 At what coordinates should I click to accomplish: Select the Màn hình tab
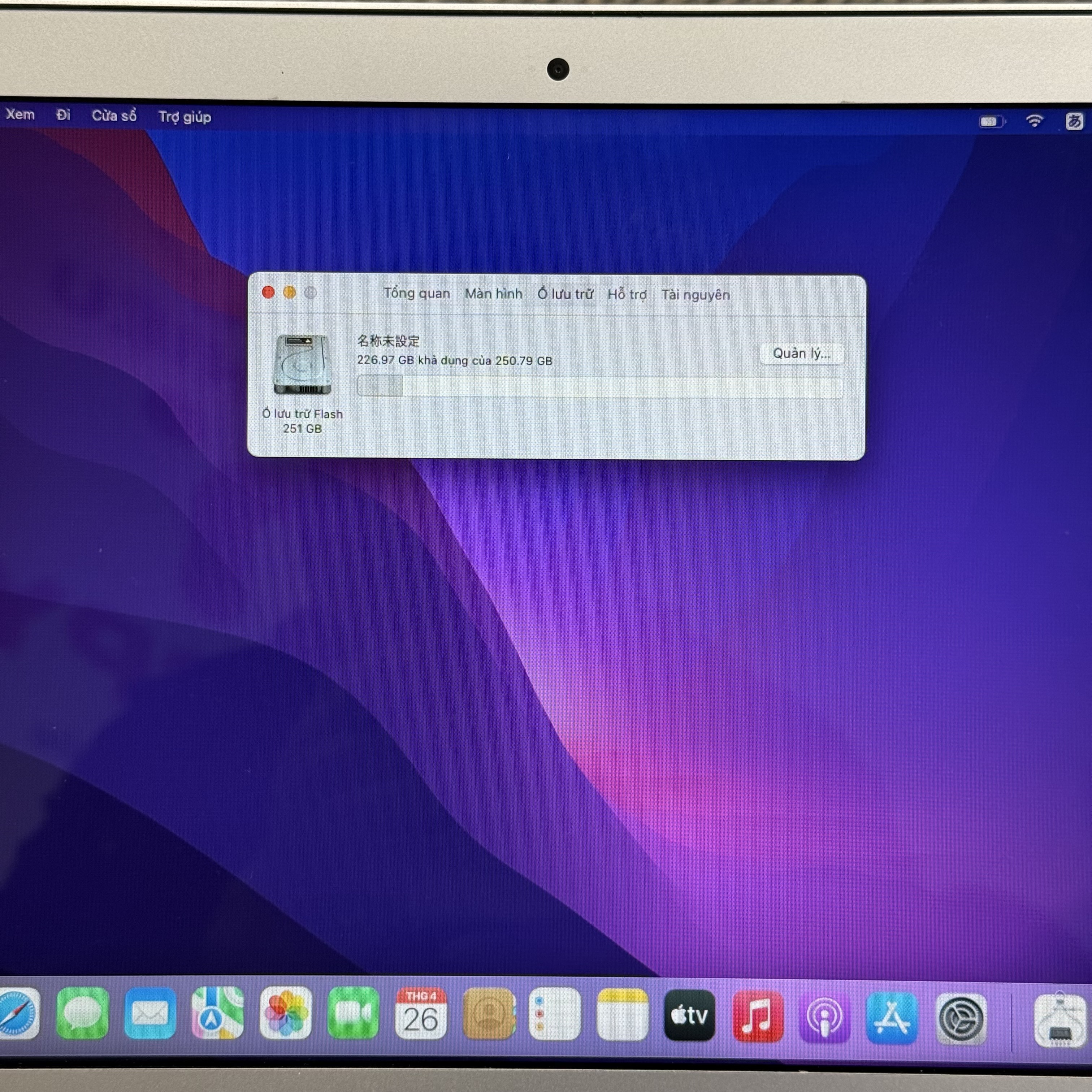click(x=493, y=294)
